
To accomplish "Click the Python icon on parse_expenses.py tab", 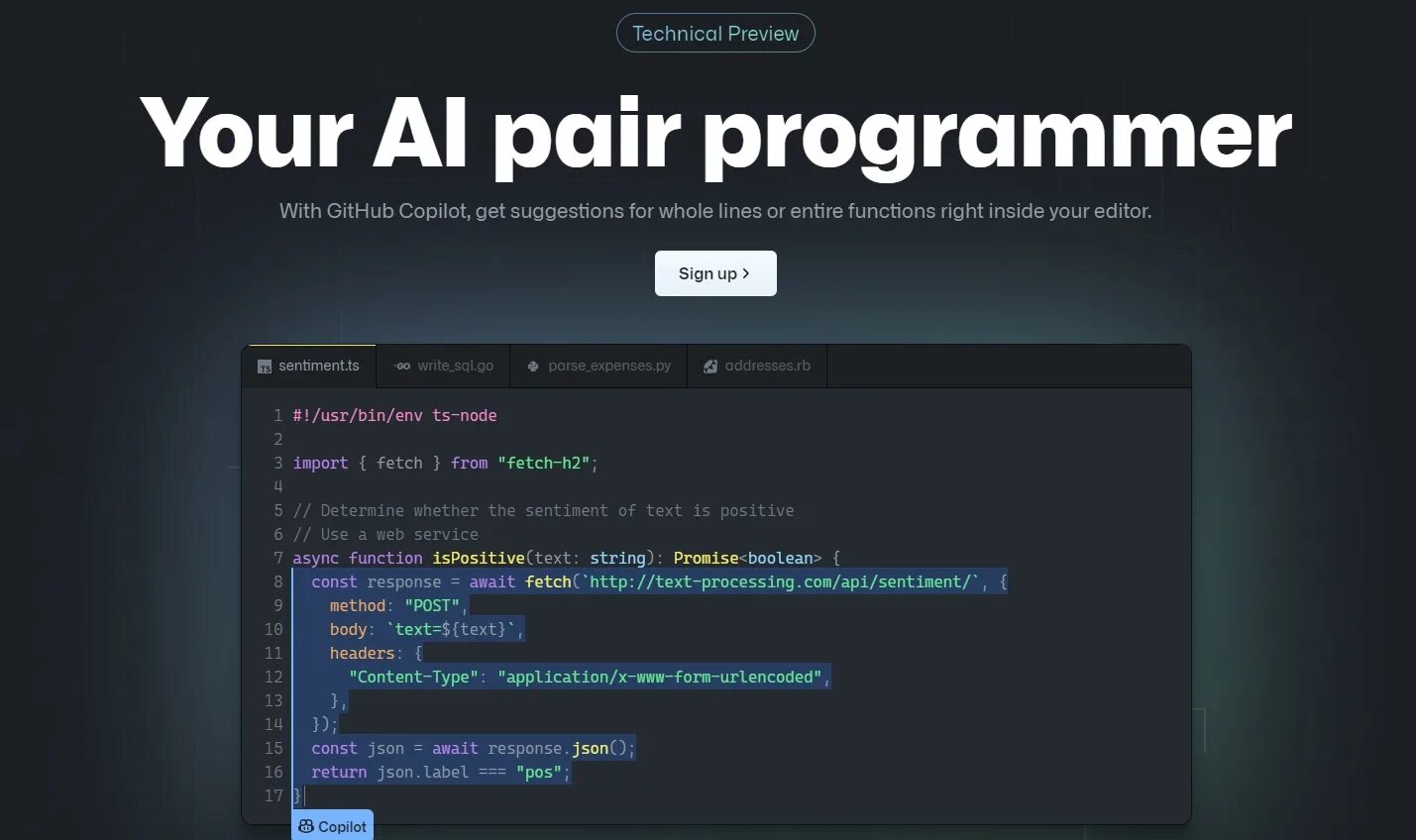I will [x=533, y=367].
